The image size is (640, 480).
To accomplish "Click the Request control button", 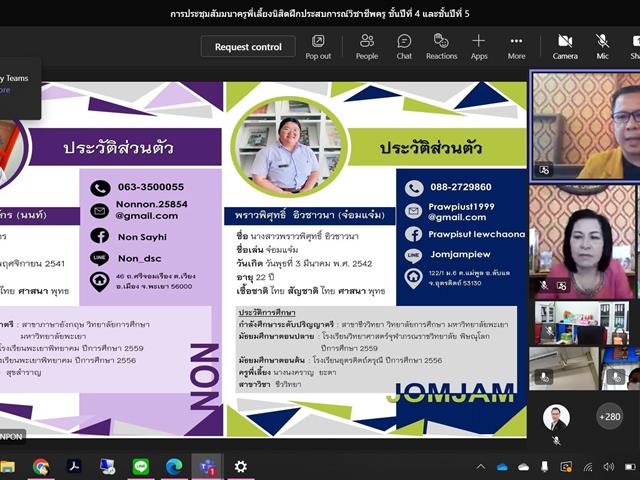I will (248, 47).
